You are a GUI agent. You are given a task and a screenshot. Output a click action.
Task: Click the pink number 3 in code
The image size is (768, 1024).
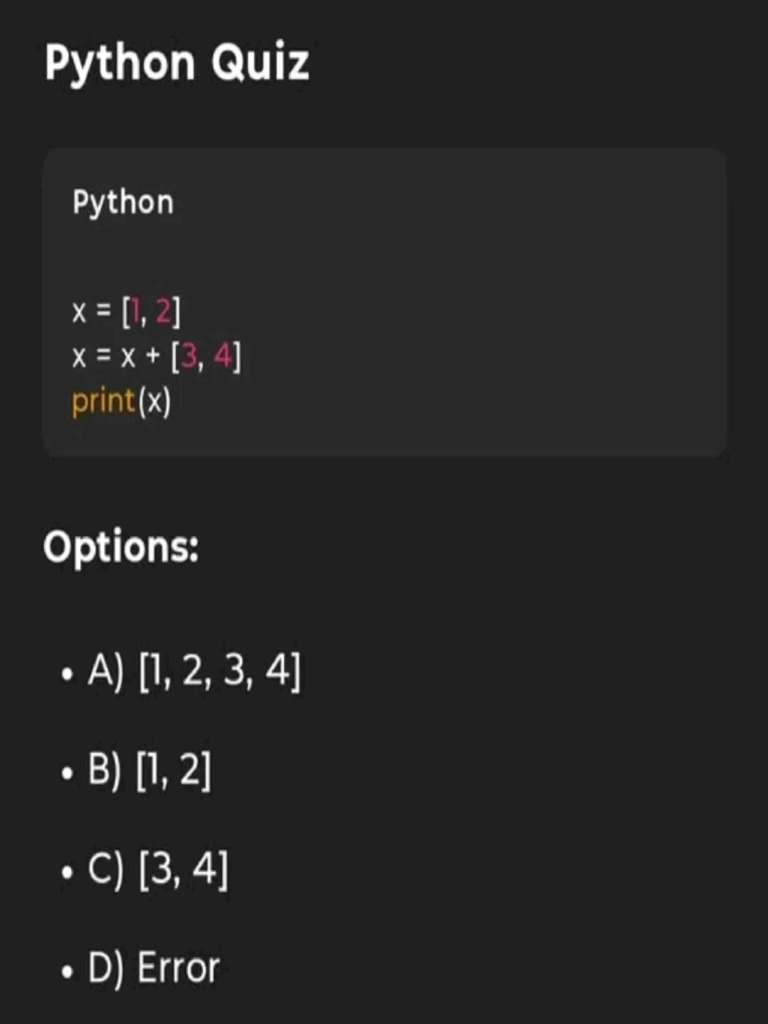(x=189, y=357)
